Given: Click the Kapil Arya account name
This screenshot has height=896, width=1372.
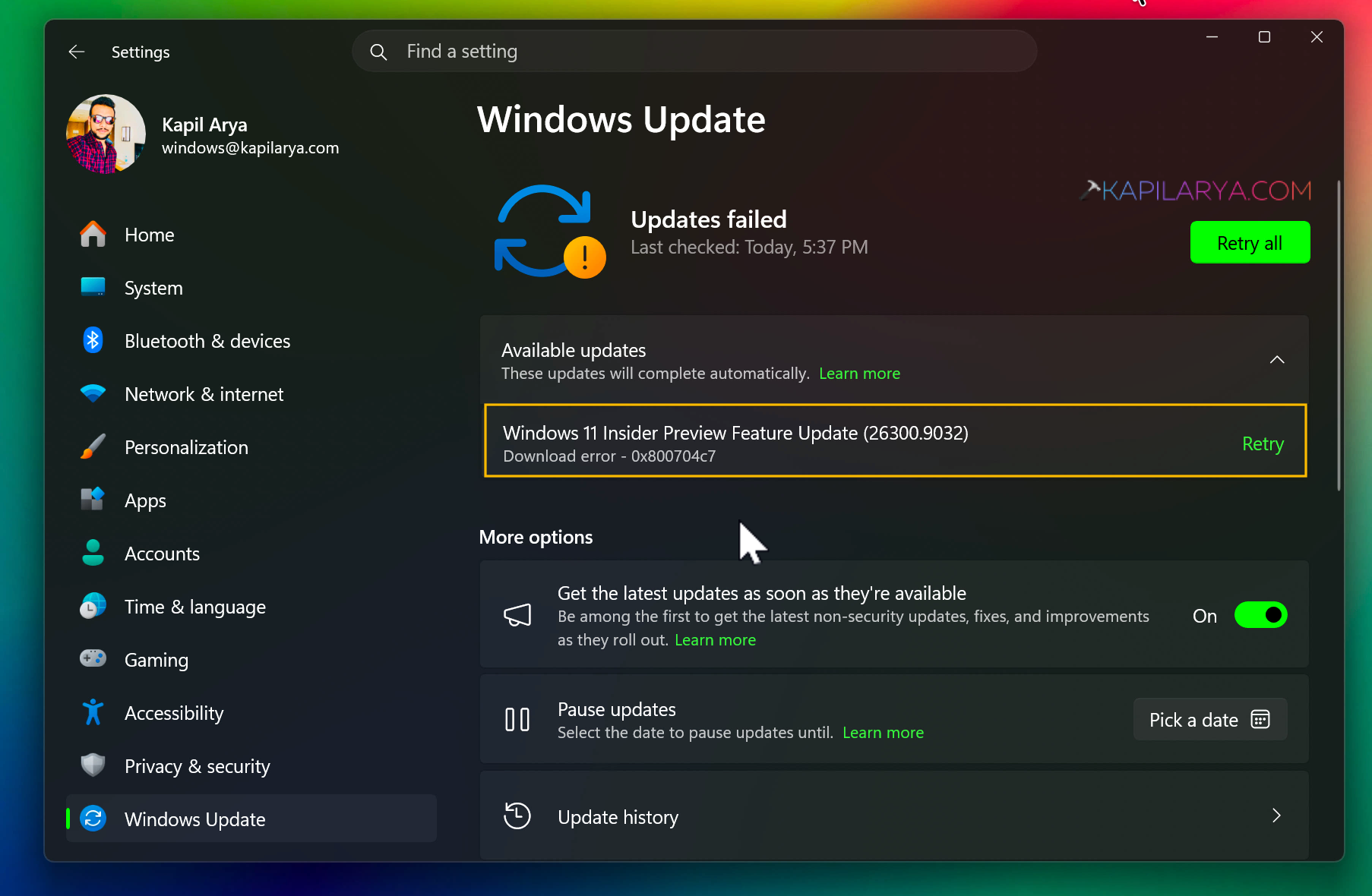Looking at the screenshot, I should click(x=204, y=125).
